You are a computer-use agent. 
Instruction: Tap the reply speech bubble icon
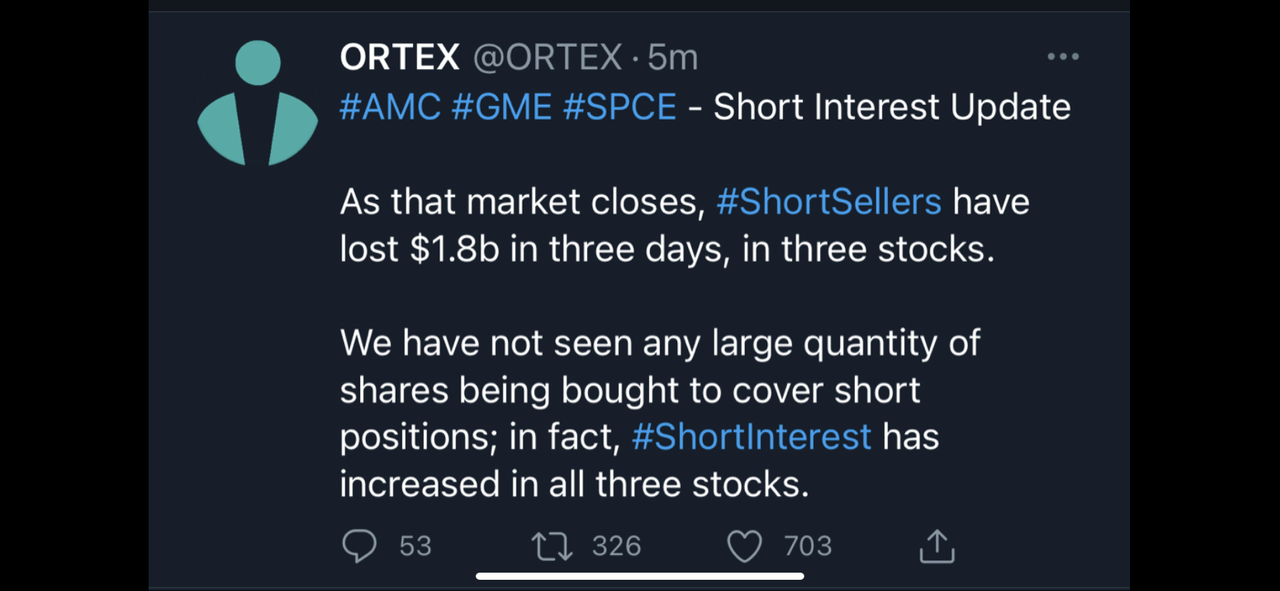pos(359,546)
